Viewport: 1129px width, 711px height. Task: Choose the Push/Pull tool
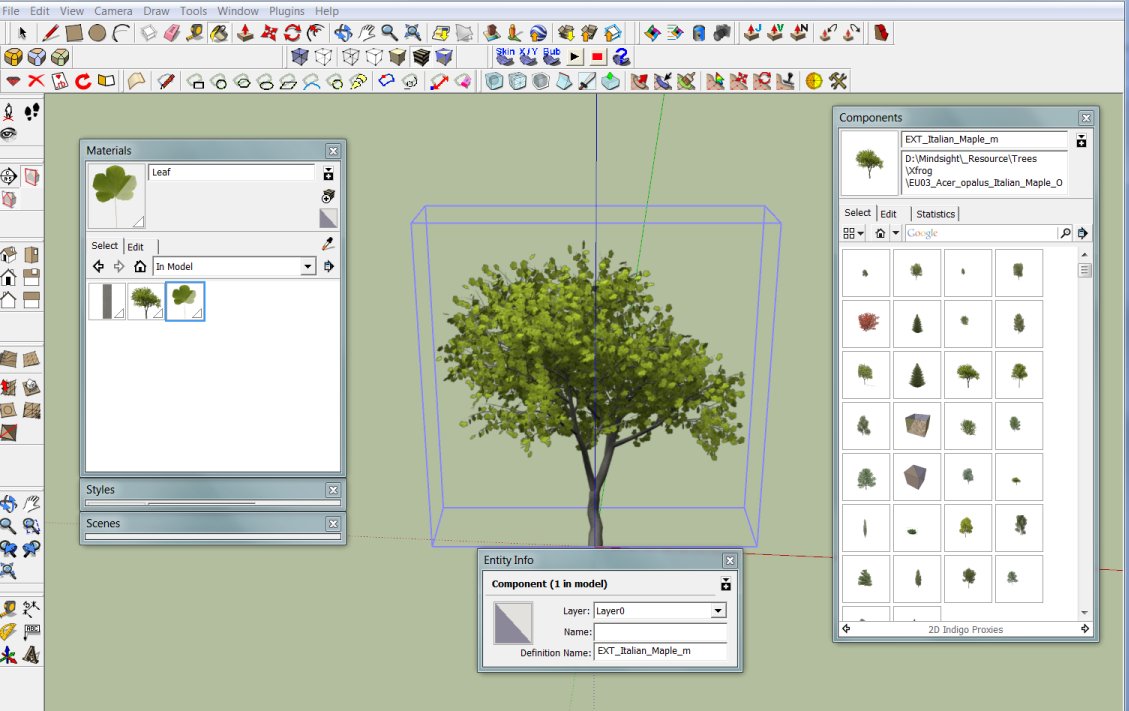click(245, 33)
